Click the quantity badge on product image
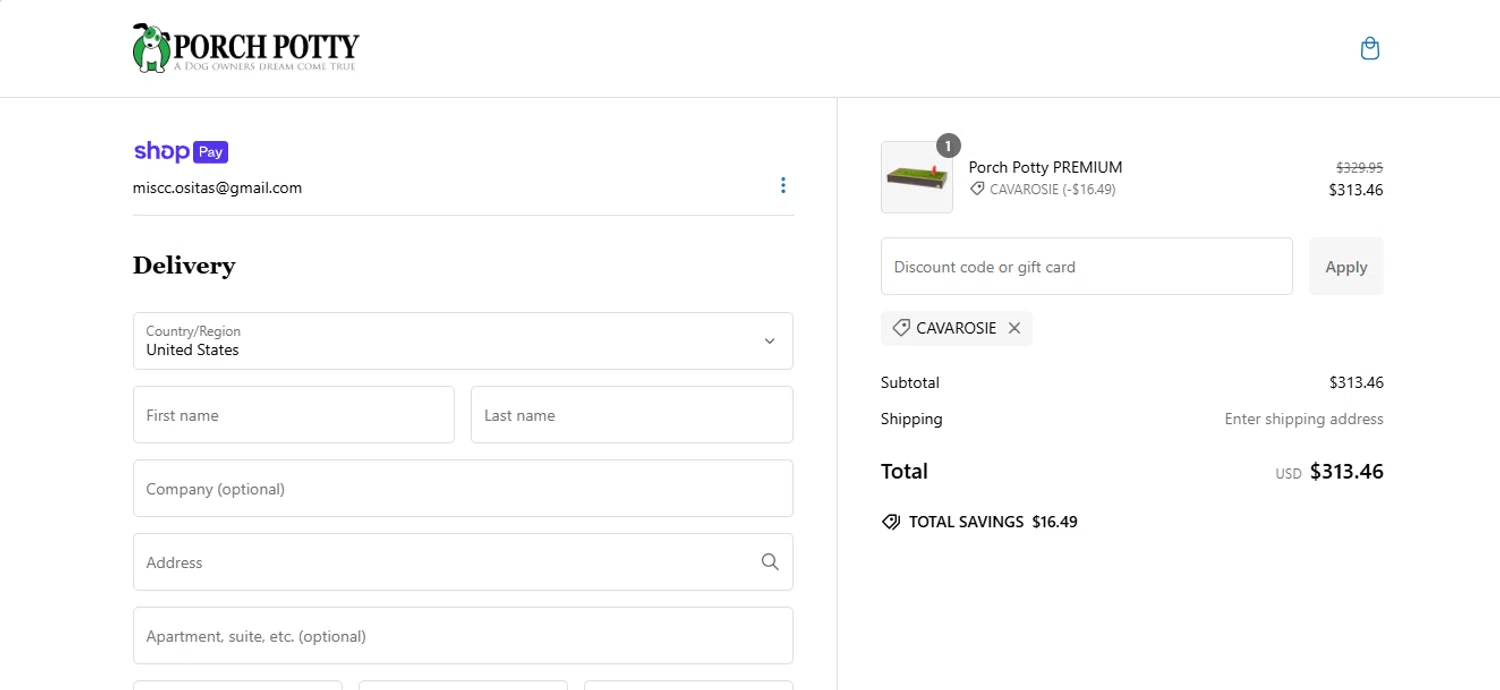 (948, 146)
